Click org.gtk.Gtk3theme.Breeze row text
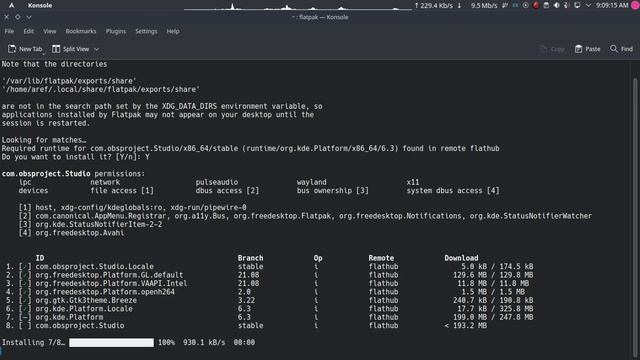The height and width of the screenshot is (360, 640). click(x=86, y=300)
